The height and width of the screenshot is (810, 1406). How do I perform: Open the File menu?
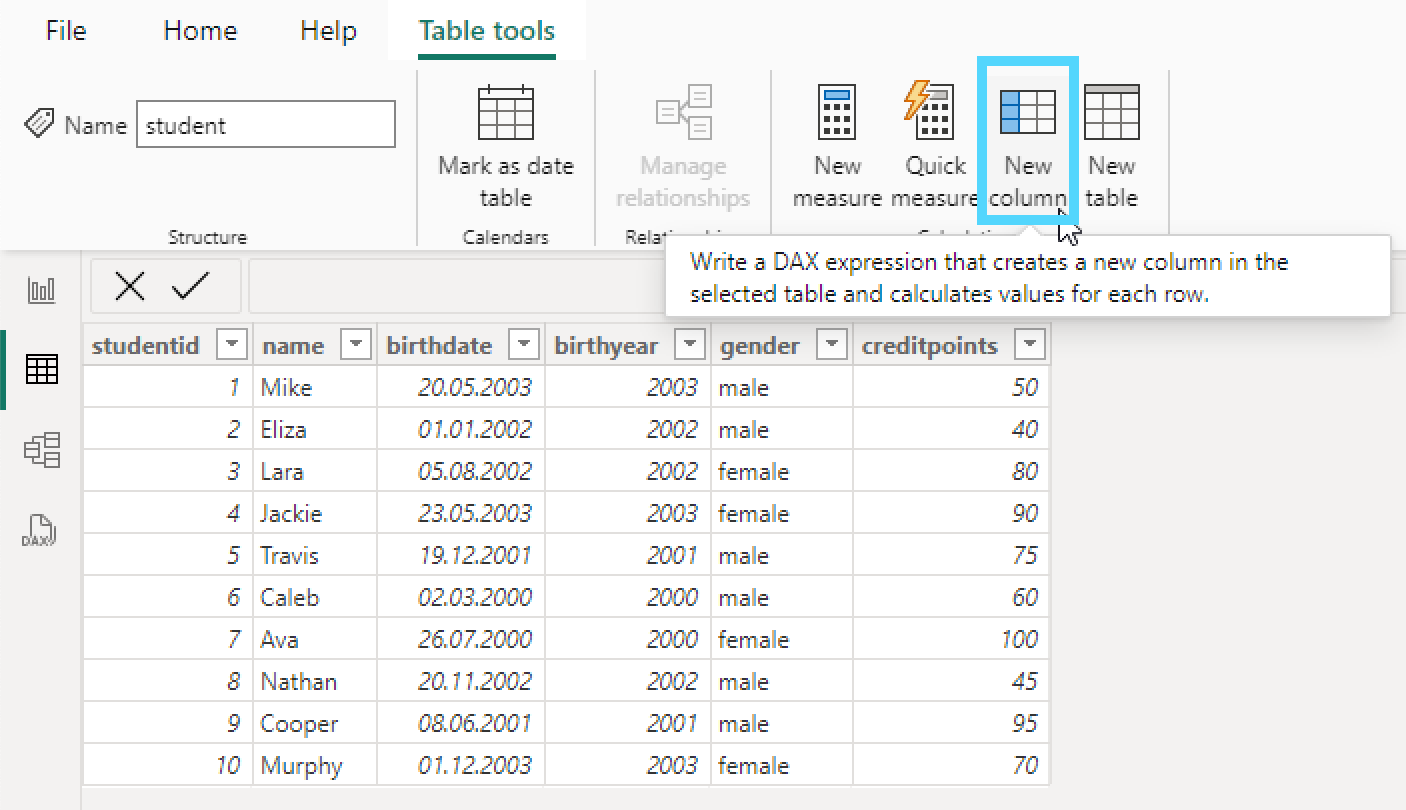tap(66, 31)
